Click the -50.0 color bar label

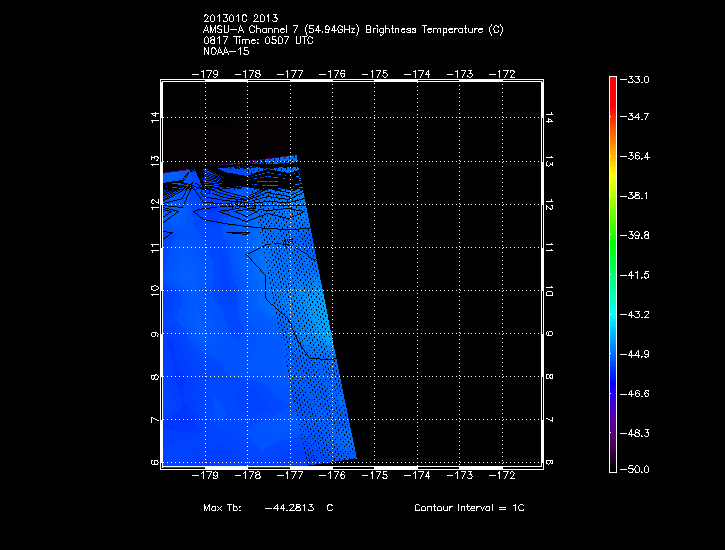[x=635, y=469]
